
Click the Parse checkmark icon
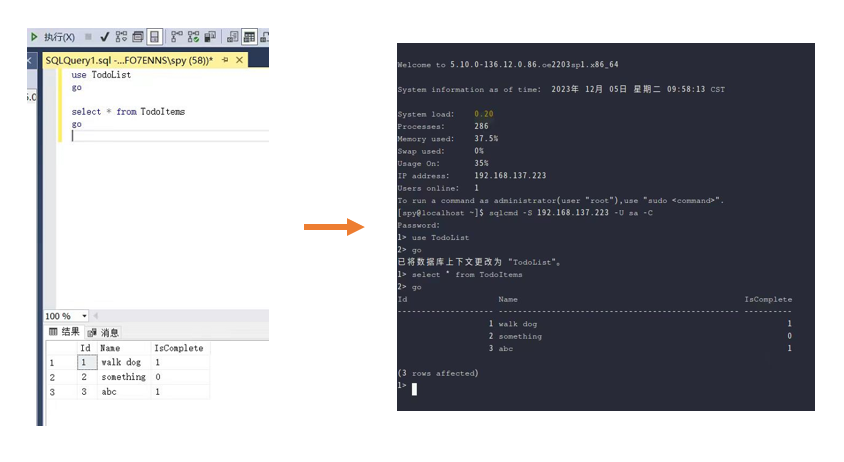point(104,37)
